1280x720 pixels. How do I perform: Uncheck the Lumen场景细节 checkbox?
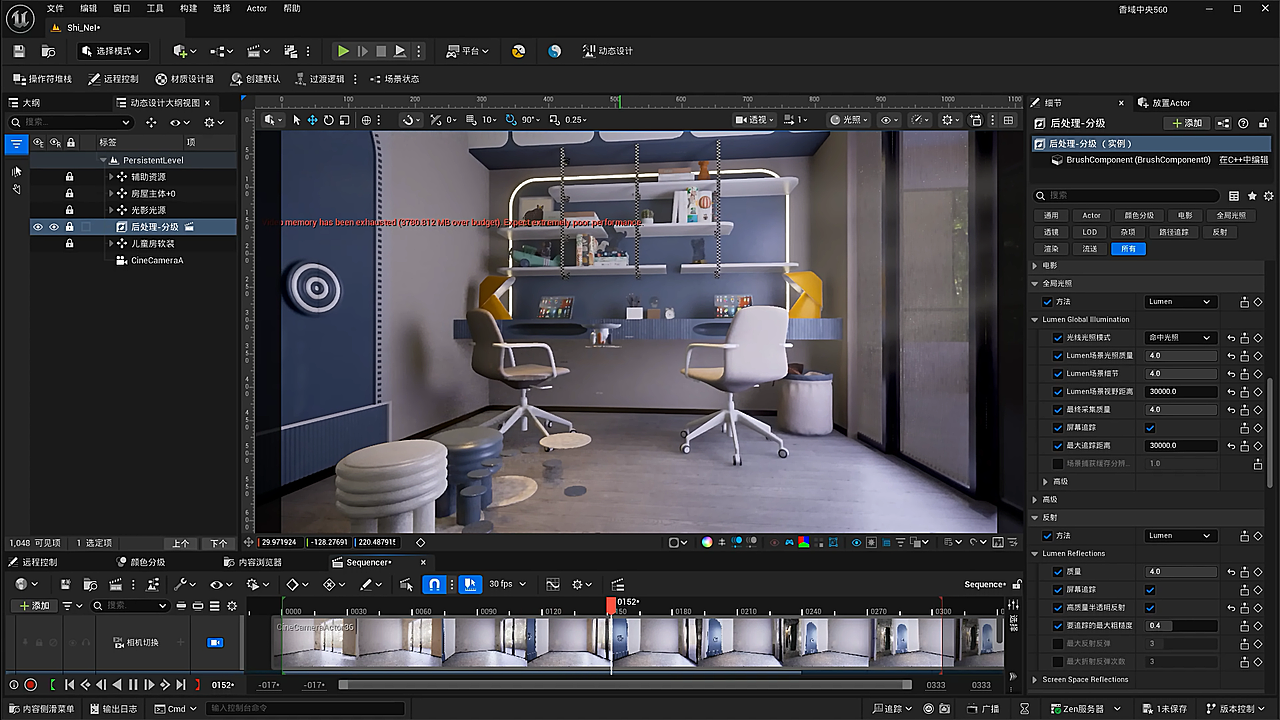point(1058,374)
